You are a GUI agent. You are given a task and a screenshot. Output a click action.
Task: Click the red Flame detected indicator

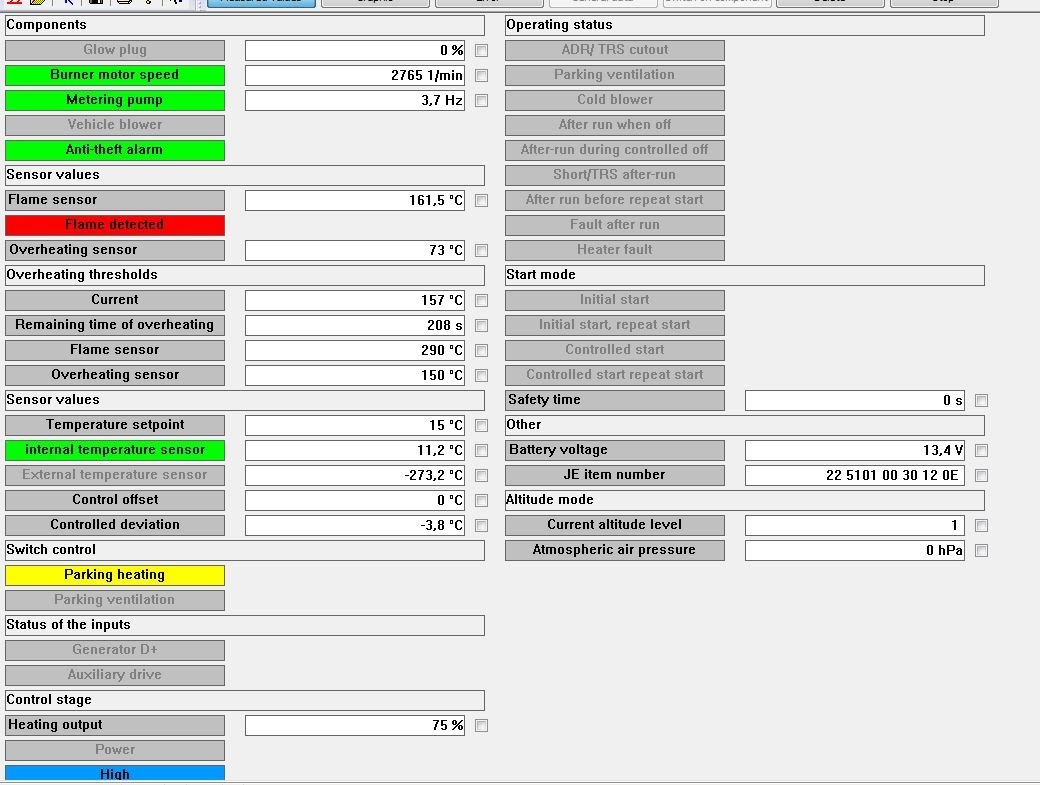pyautogui.click(x=115, y=225)
